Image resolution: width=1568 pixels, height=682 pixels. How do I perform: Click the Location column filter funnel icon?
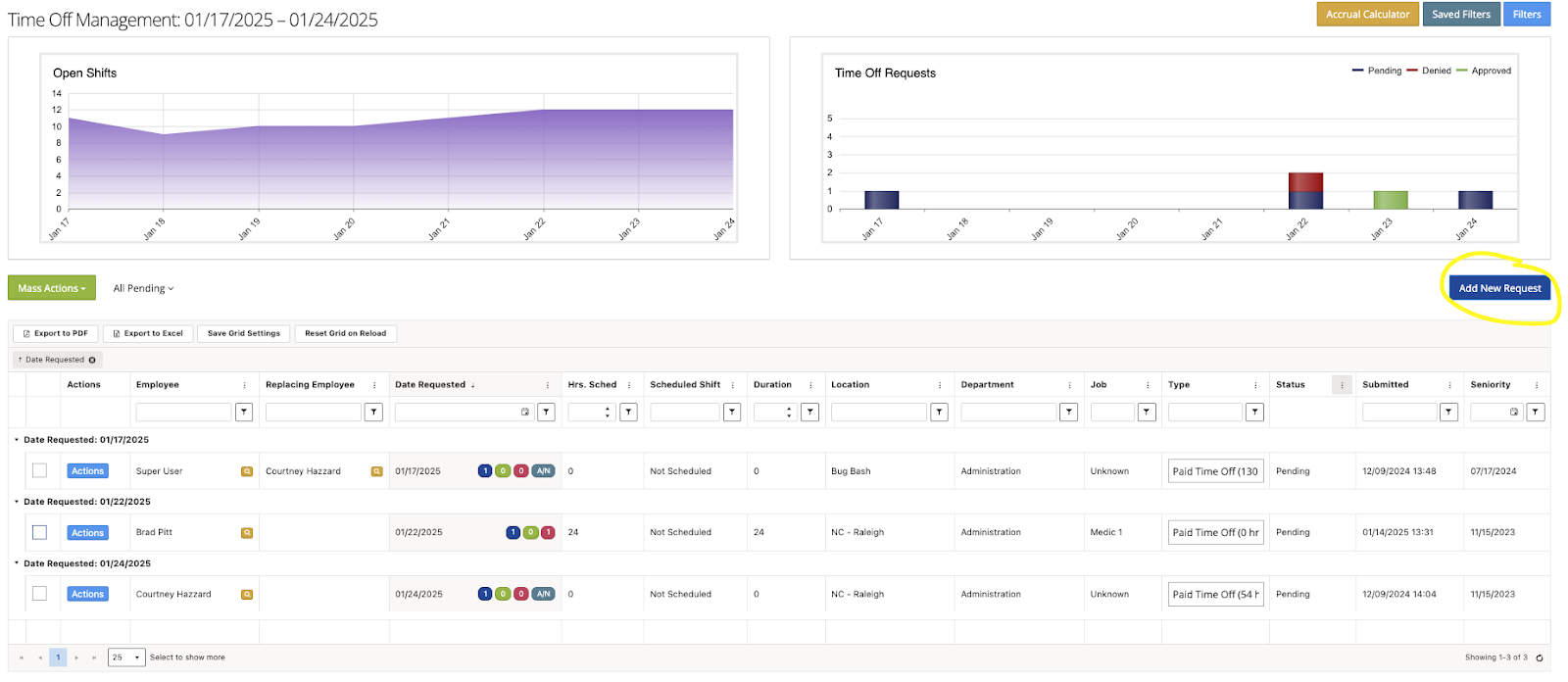939,413
